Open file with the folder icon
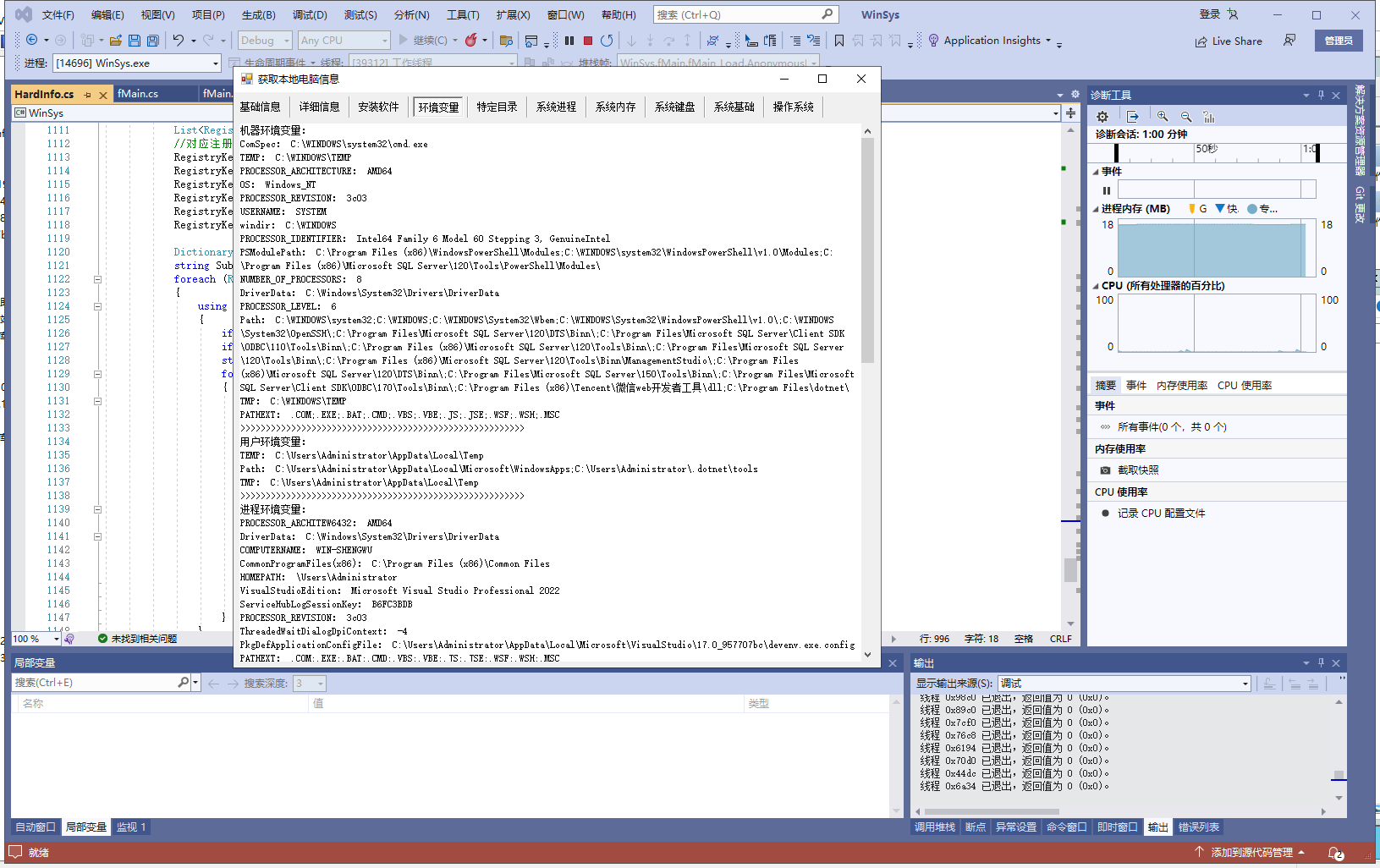Viewport: 1380px width, 868px height. click(x=116, y=40)
